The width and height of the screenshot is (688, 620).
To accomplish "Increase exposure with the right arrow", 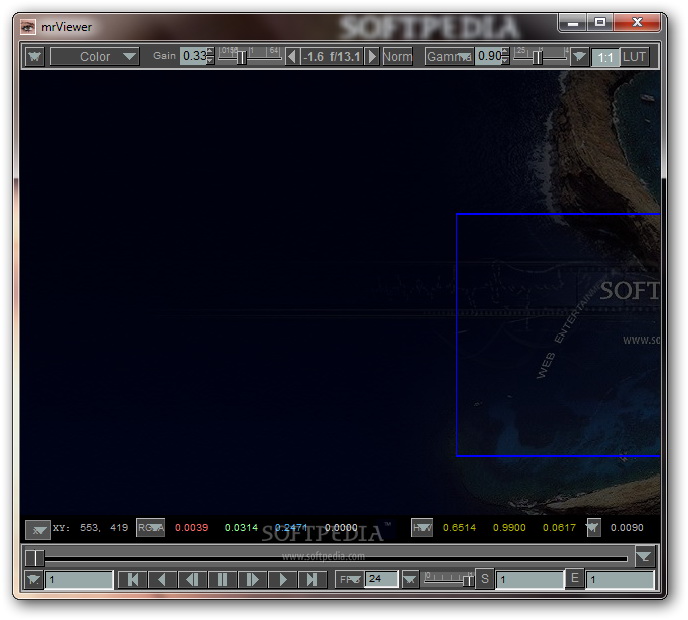I will [x=372, y=57].
